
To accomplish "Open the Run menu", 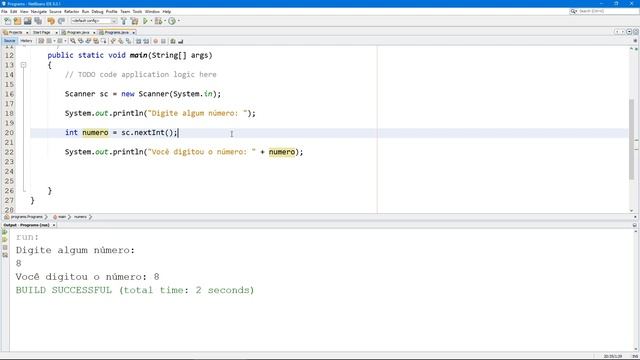I will pyautogui.click(x=85, y=11).
